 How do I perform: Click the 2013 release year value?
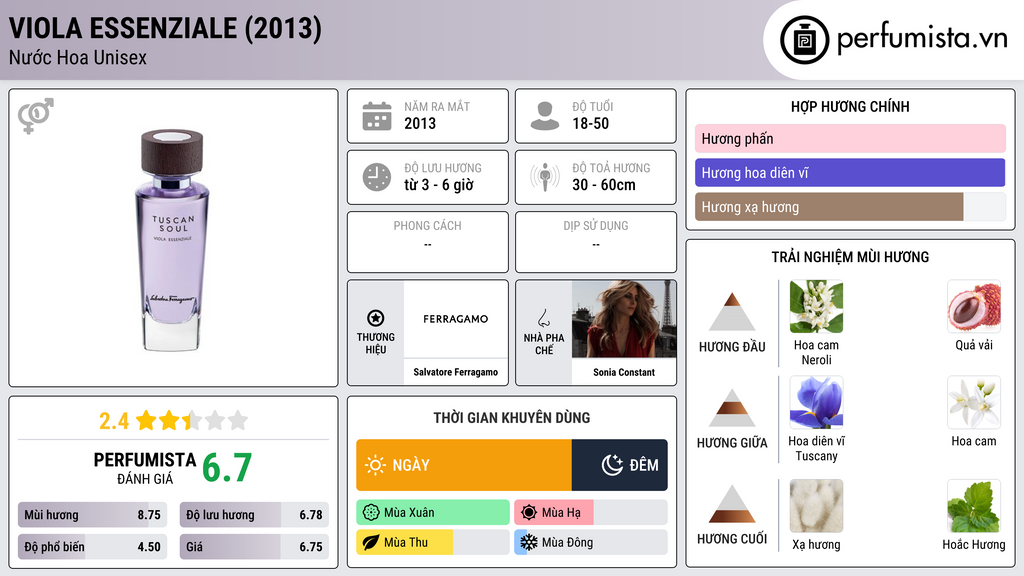pos(420,123)
